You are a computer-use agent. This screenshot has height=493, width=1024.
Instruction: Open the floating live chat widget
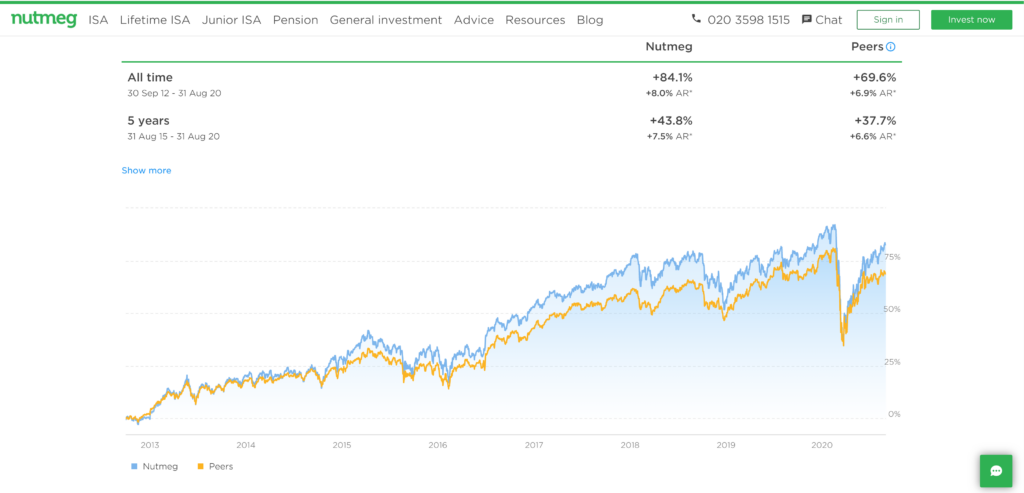(x=996, y=471)
